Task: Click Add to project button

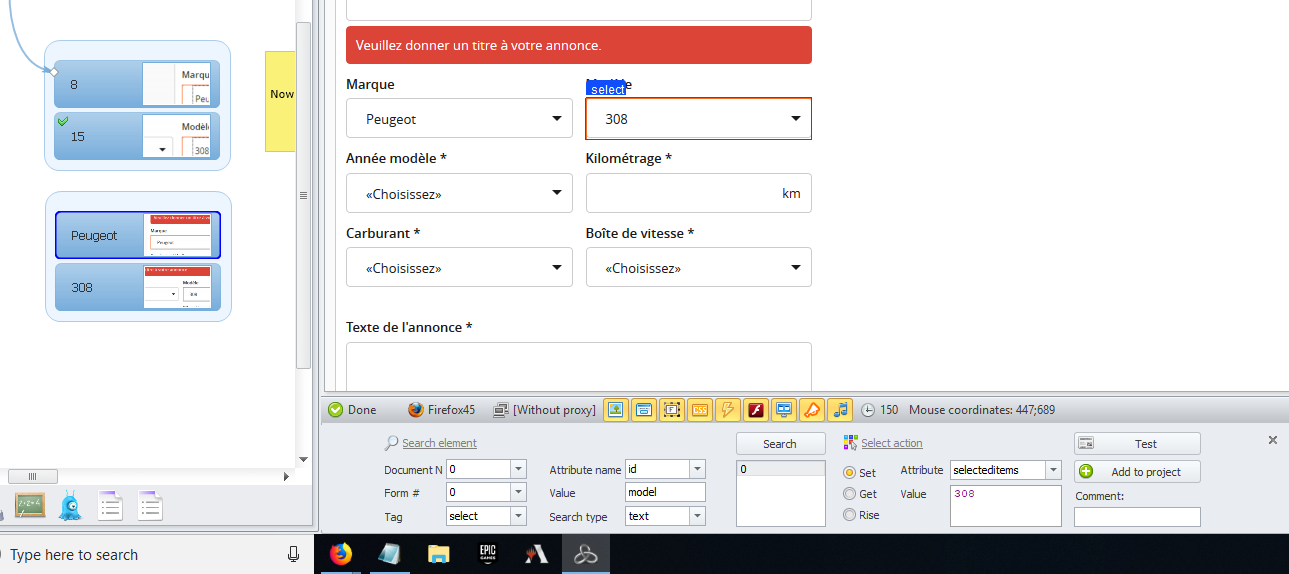Action: 1137,472
